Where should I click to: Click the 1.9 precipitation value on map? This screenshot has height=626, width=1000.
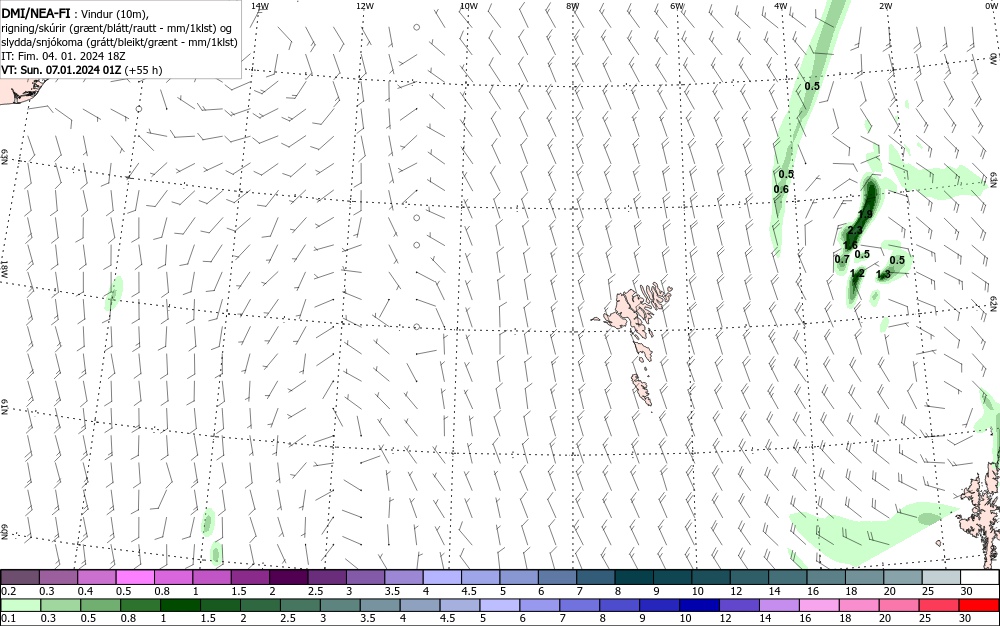[865, 214]
